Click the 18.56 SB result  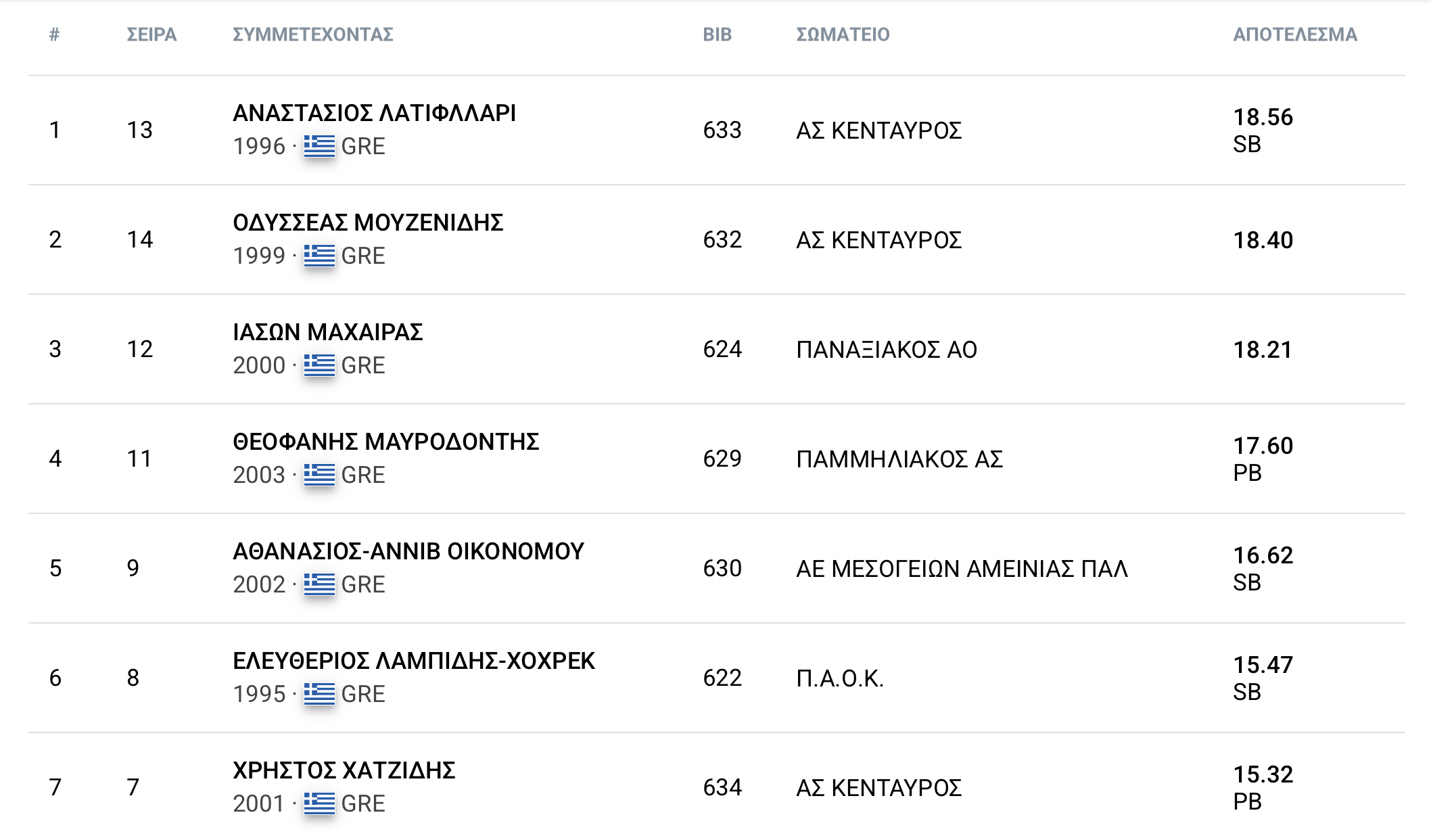click(x=1263, y=130)
